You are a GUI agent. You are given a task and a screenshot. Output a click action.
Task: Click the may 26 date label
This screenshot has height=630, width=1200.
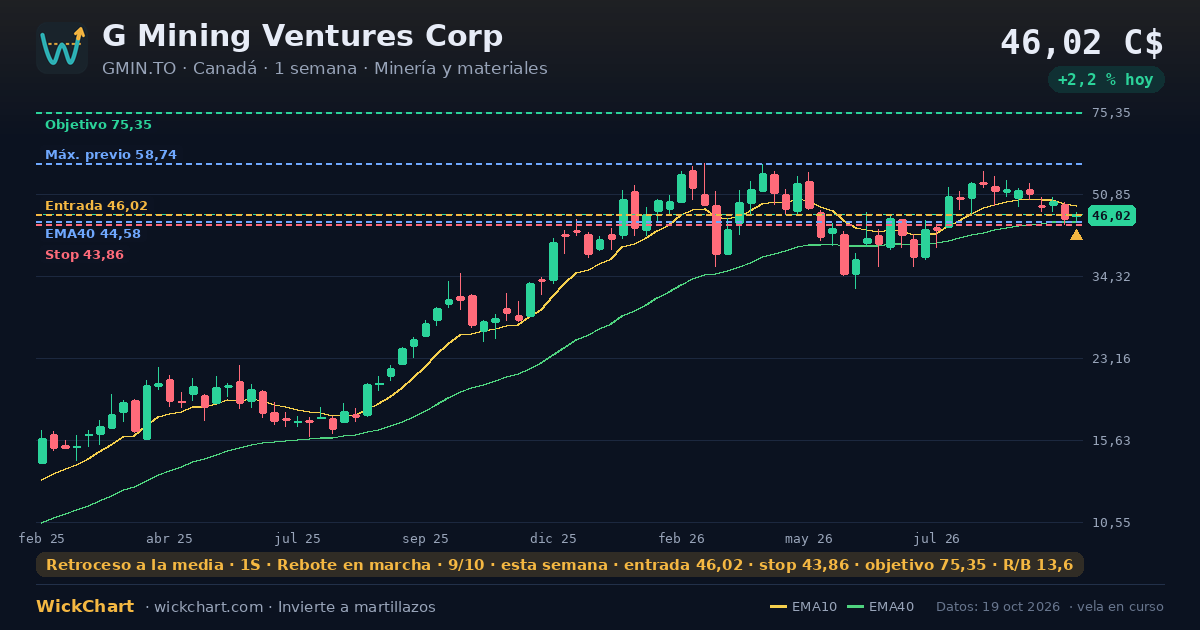(809, 538)
